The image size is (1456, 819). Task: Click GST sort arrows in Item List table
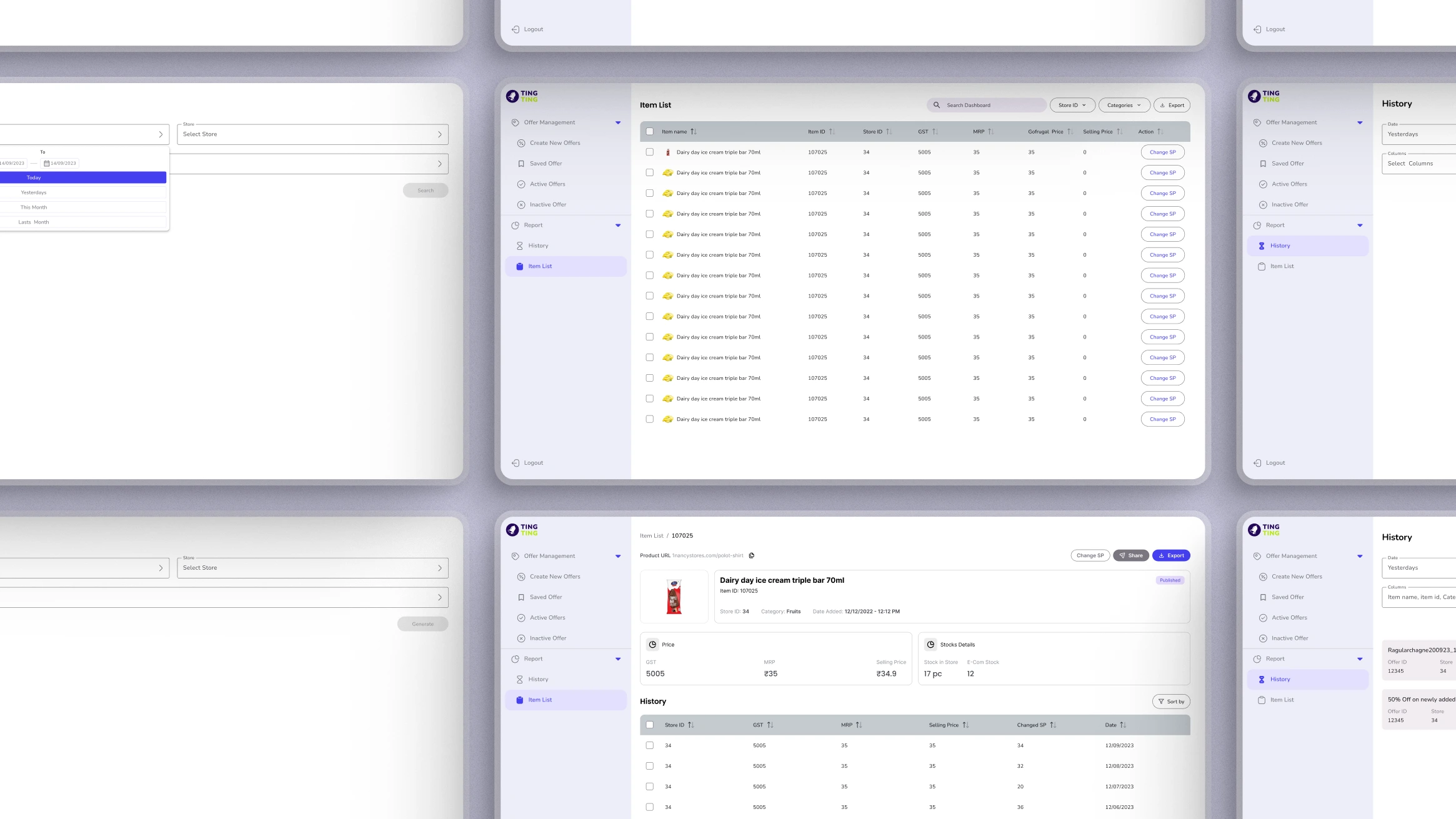935,132
